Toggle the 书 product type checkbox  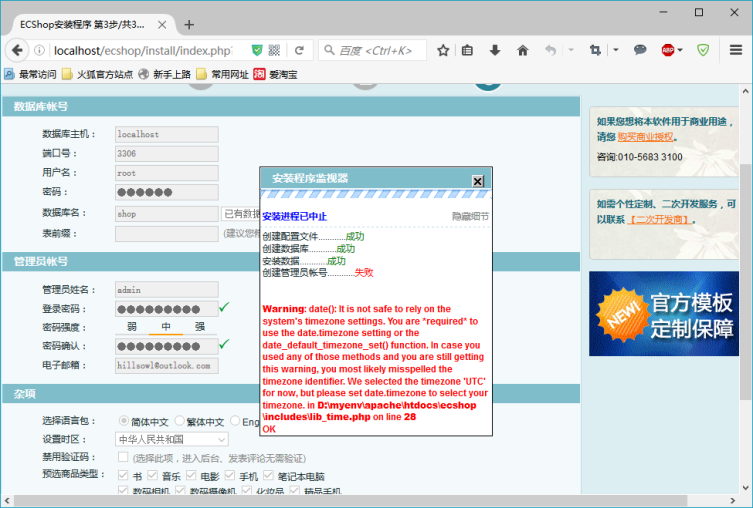point(123,475)
